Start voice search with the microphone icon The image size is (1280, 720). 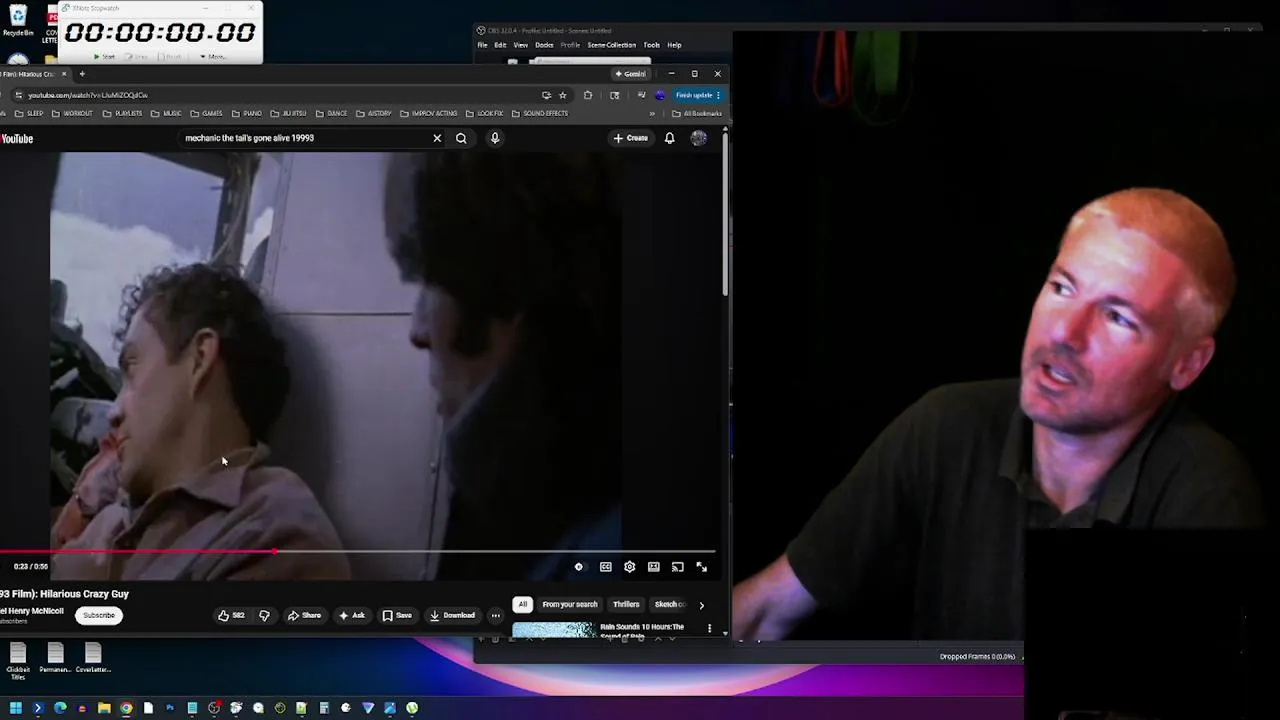click(x=494, y=138)
